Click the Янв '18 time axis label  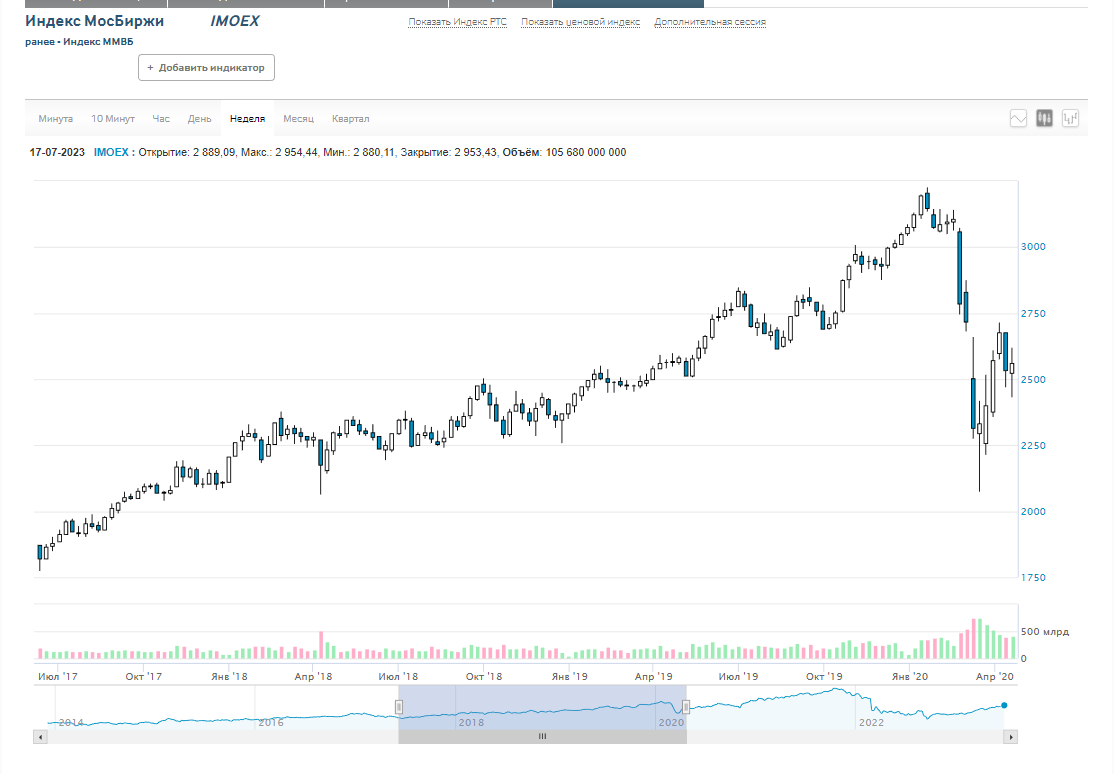[229, 677]
